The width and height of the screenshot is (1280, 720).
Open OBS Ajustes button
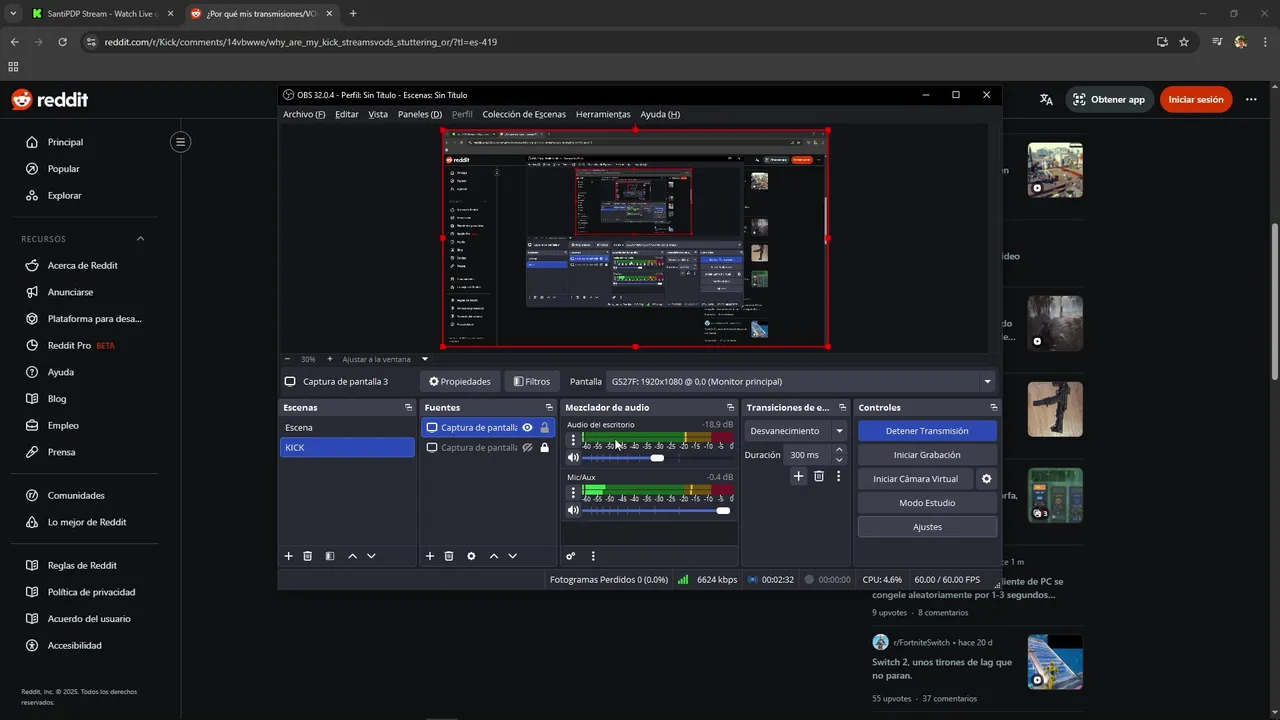click(x=927, y=527)
